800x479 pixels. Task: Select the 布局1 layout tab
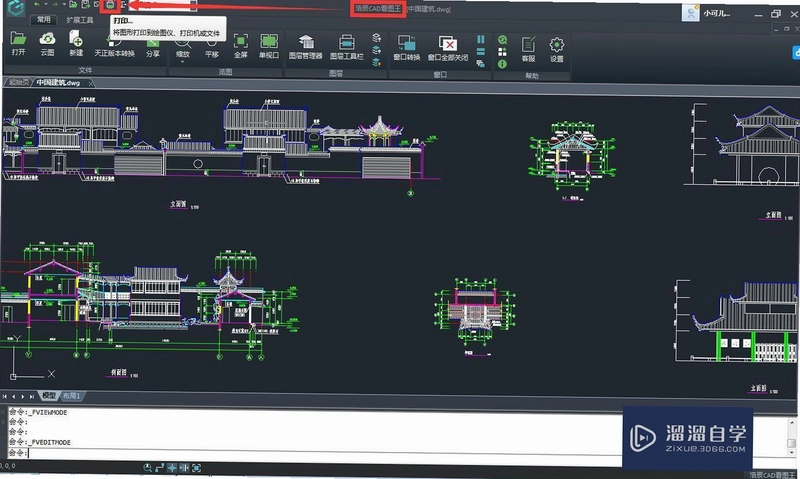[71, 396]
